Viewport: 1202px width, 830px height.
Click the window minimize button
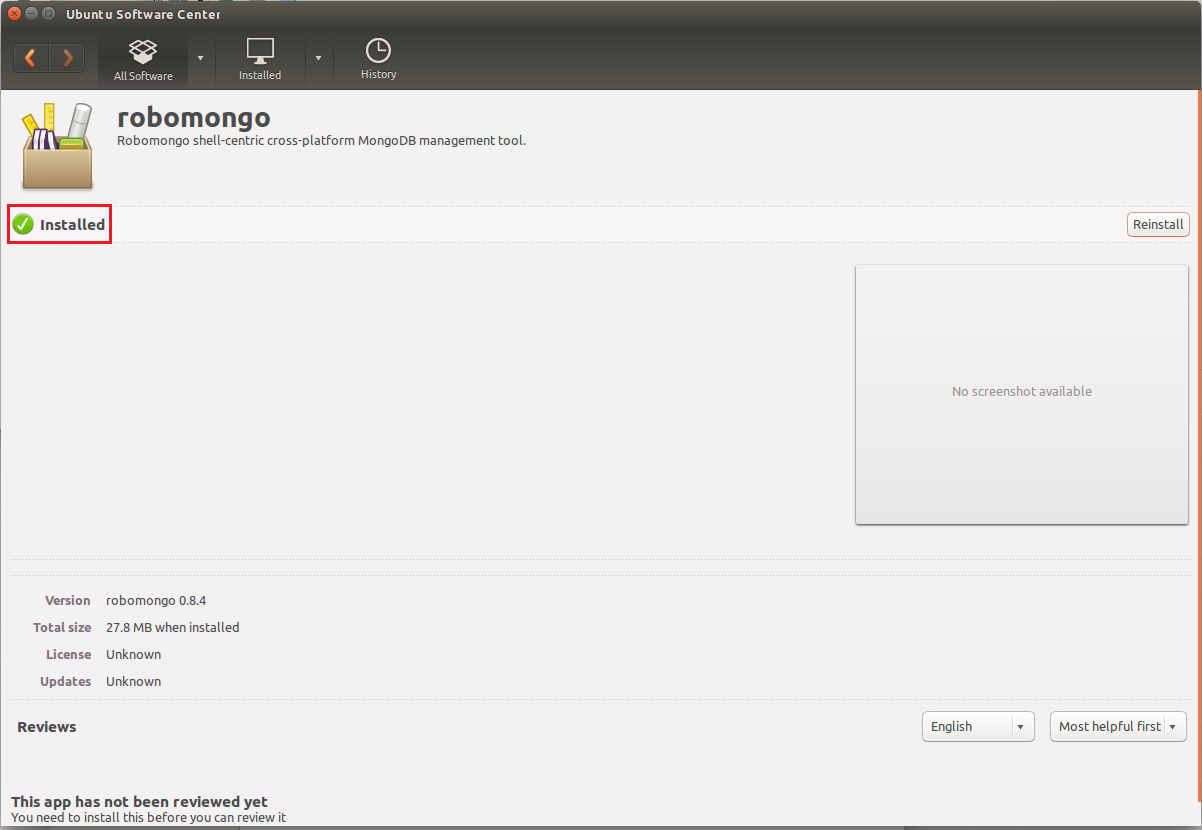pyautogui.click(x=31, y=14)
